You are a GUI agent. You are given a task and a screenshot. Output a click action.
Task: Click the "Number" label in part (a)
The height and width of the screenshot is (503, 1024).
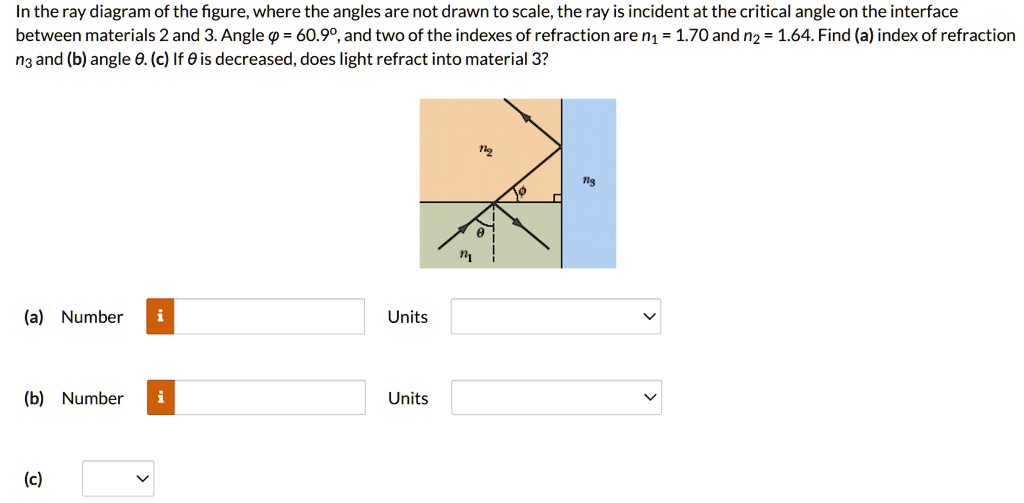pyautogui.click(x=92, y=317)
